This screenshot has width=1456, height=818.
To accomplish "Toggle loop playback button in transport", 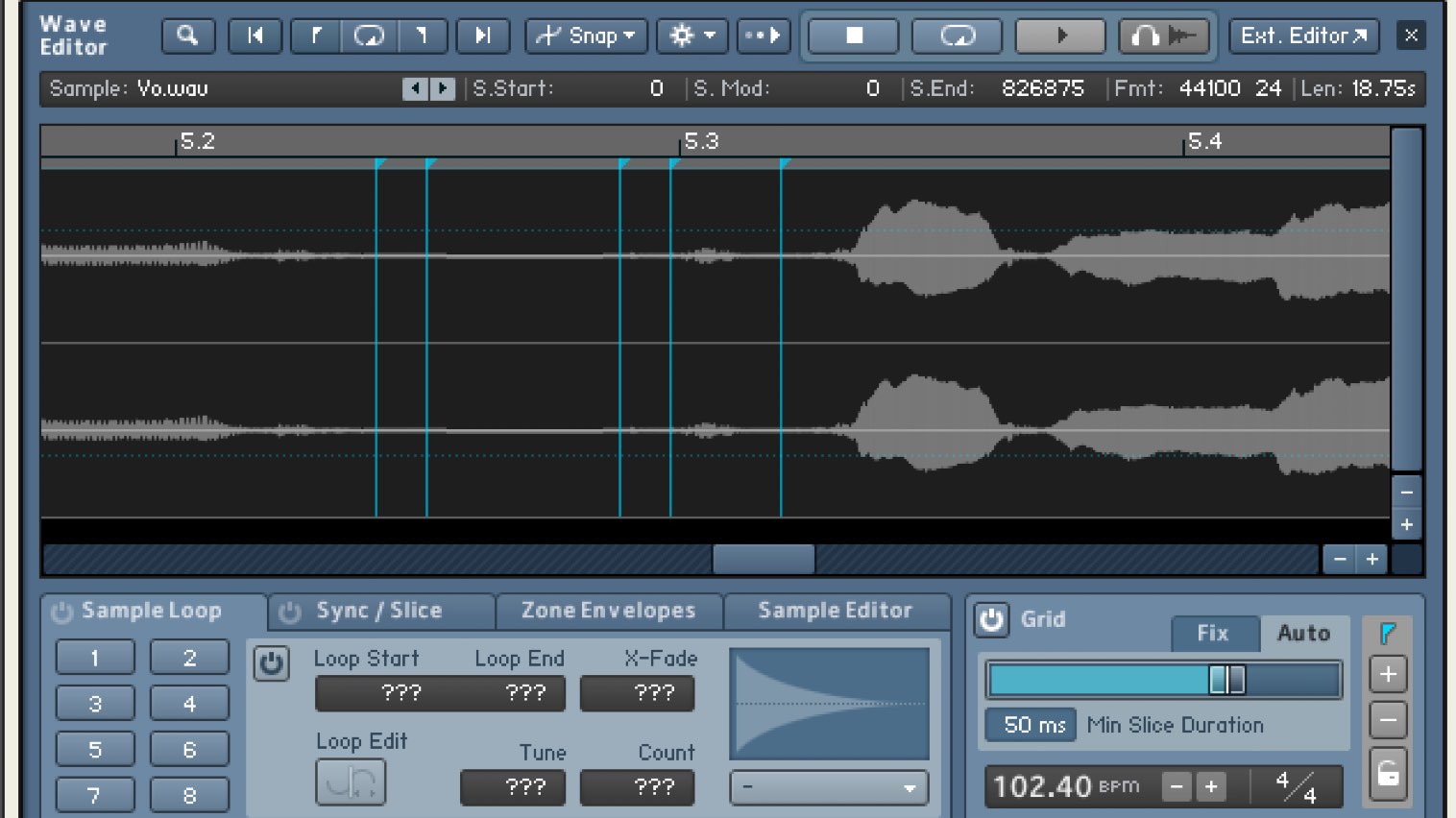I will pos(958,36).
